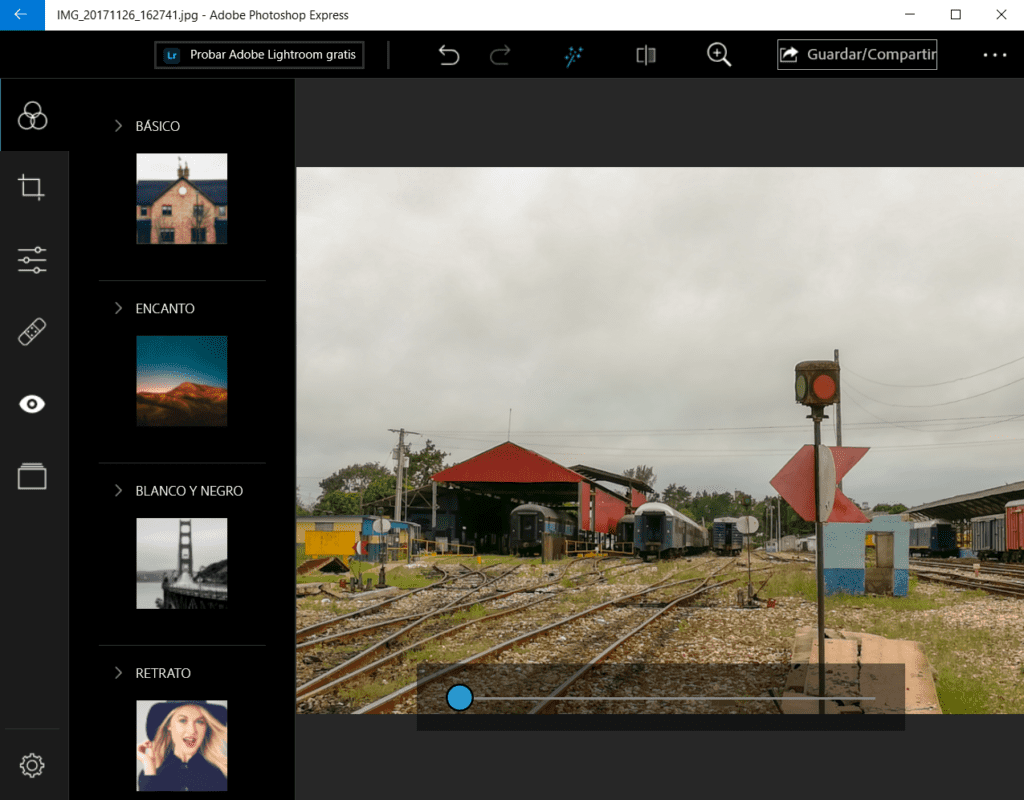1024x800 pixels.
Task: Click the back arrow button
Action: coord(22,14)
